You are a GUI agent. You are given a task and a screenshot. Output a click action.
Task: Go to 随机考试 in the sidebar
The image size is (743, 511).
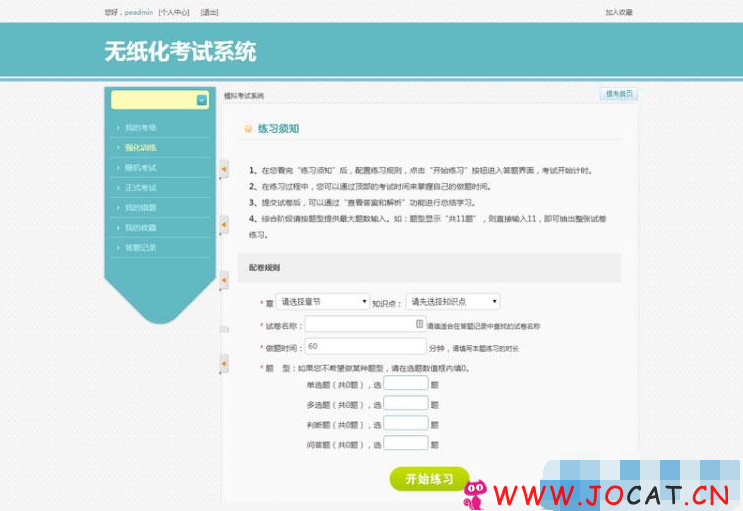click(x=140, y=168)
